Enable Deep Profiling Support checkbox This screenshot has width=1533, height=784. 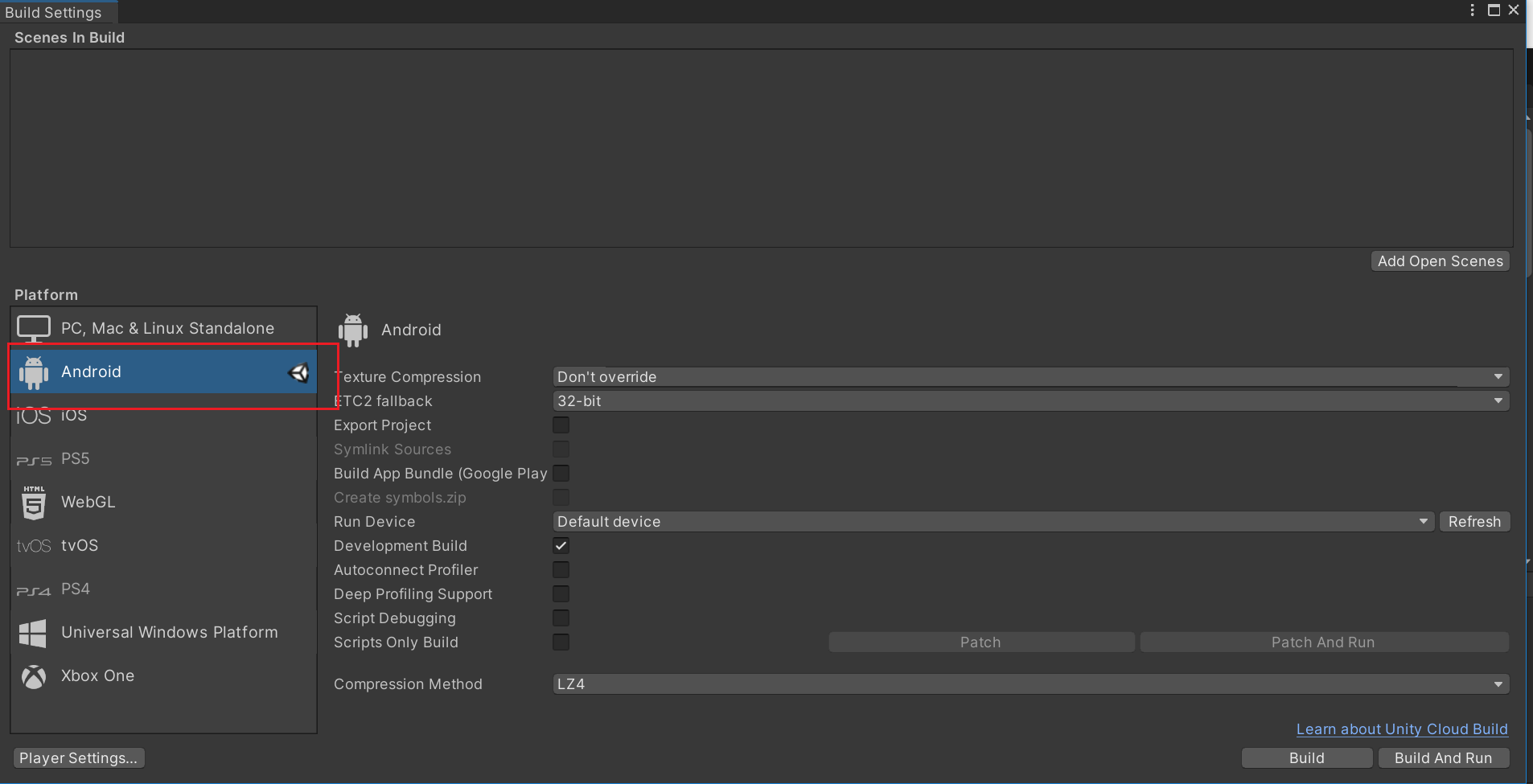pos(561,593)
